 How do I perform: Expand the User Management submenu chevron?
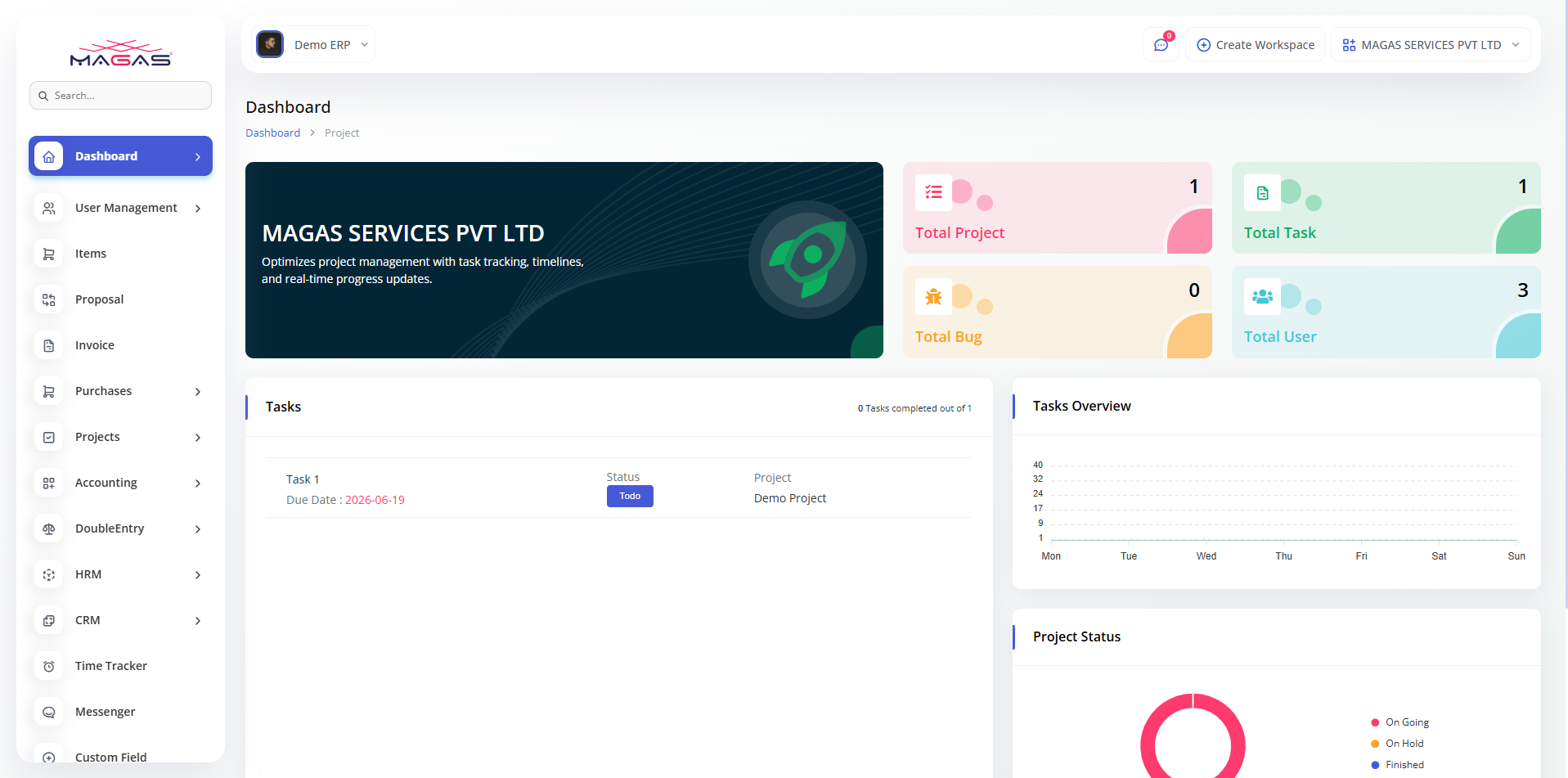click(x=198, y=209)
